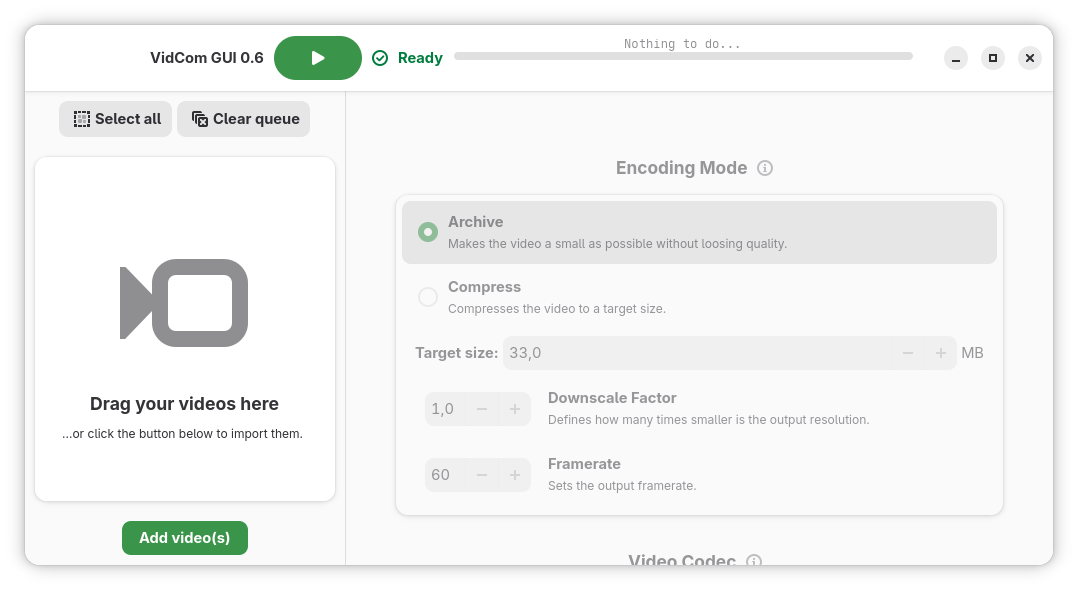The width and height of the screenshot is (1078, 590).
Task: Increase the Framerate value
Action: (x=515, y=475)
